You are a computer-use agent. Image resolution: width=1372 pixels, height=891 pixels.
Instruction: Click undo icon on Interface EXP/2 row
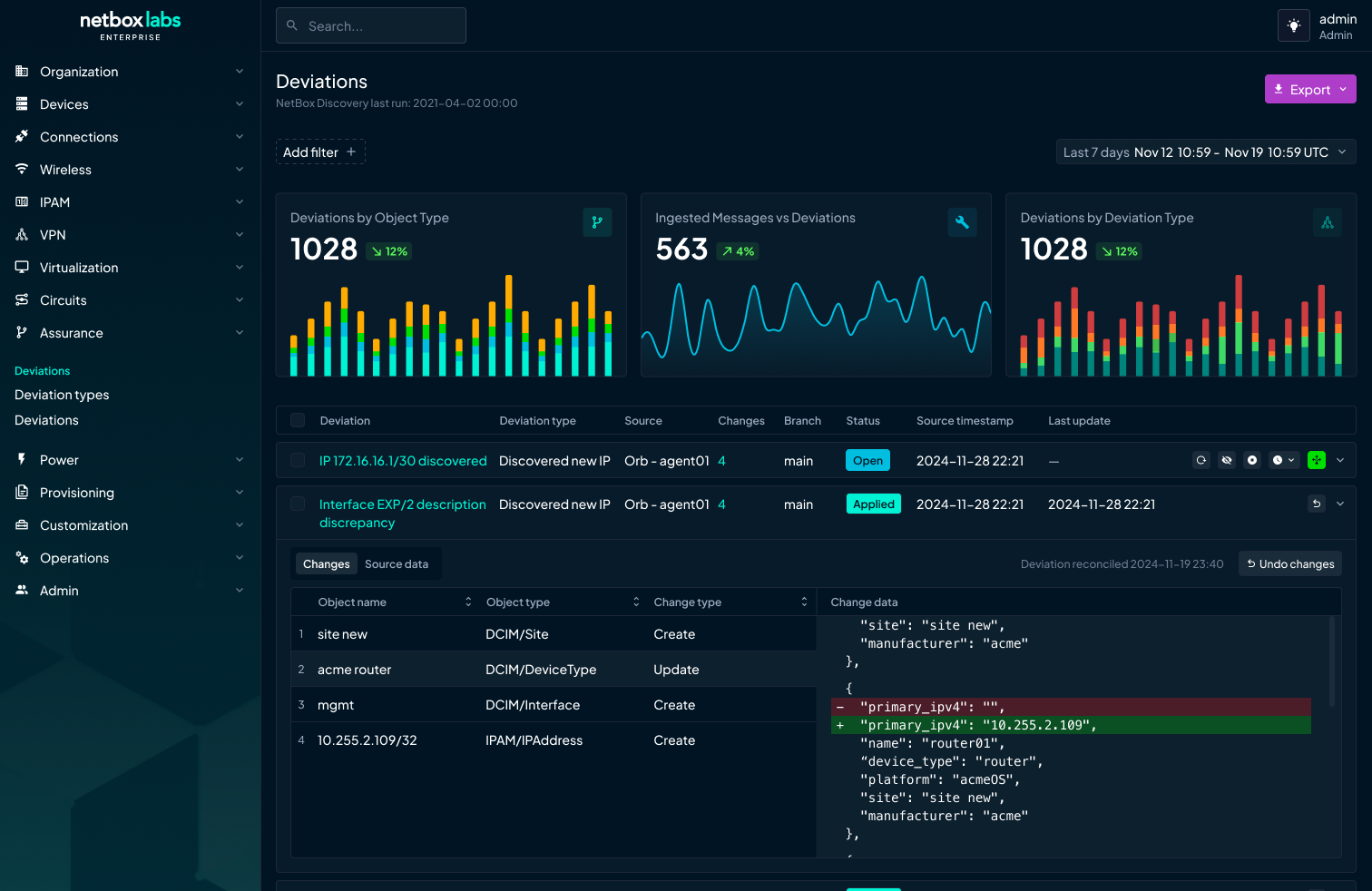pos(1317,504)
